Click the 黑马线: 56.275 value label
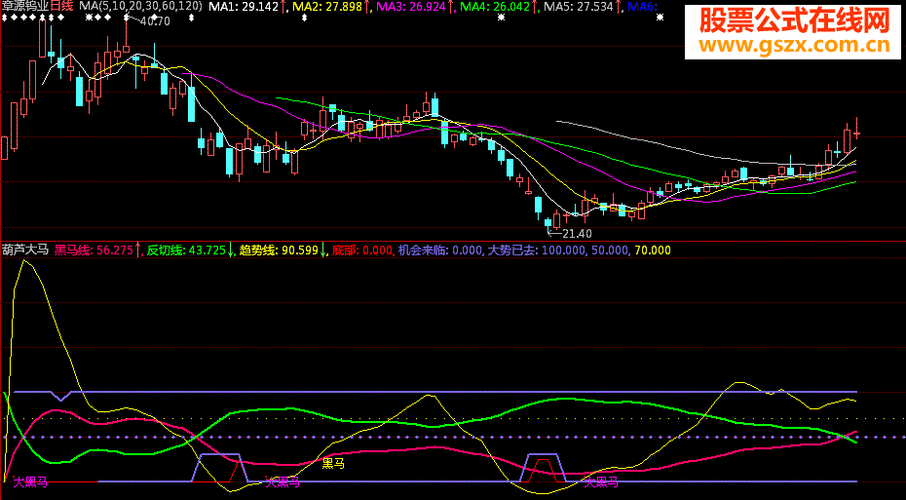 coord(93,250)
